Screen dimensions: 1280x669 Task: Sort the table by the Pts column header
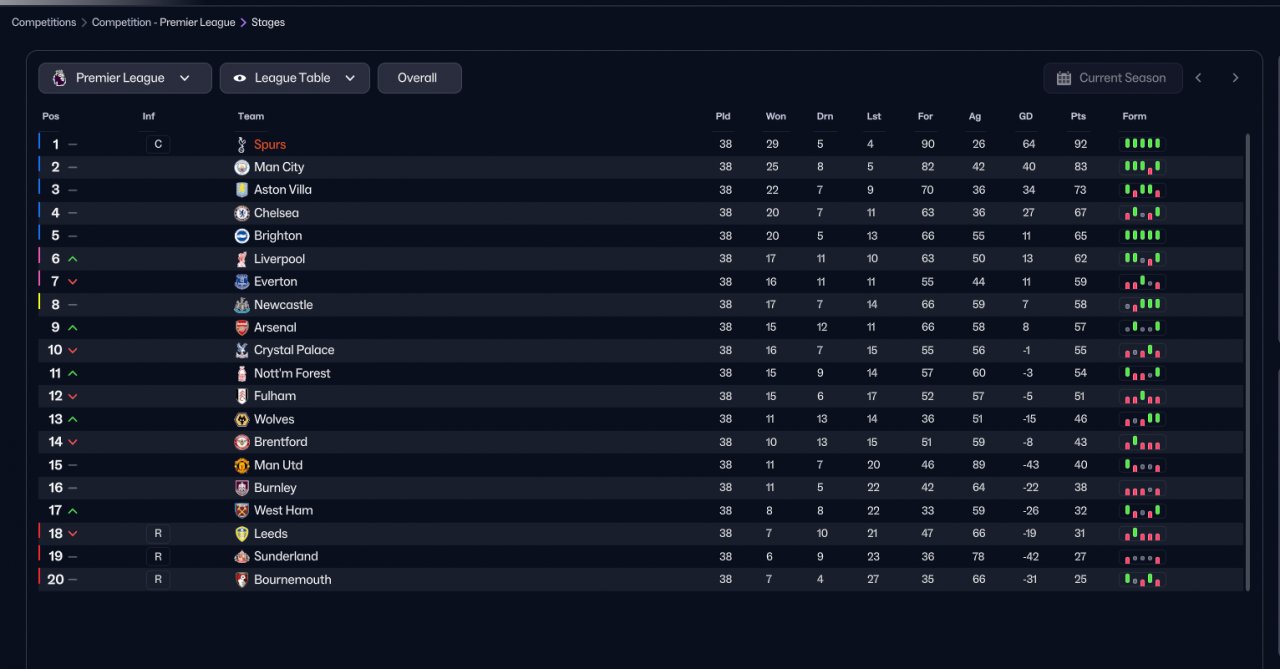(x=1078, y=117)
